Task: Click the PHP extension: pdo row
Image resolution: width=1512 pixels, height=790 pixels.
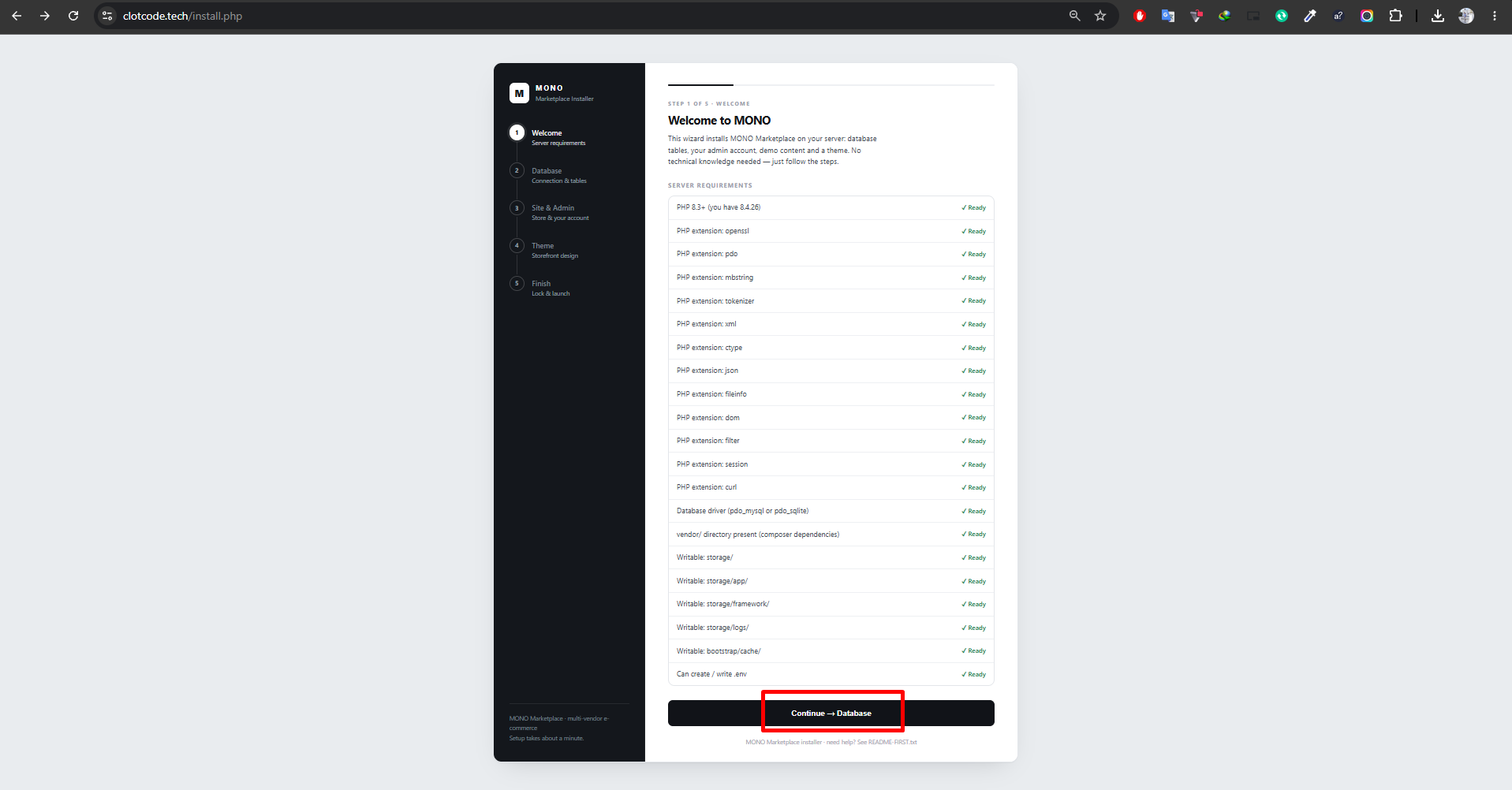Action: (831, 254)
